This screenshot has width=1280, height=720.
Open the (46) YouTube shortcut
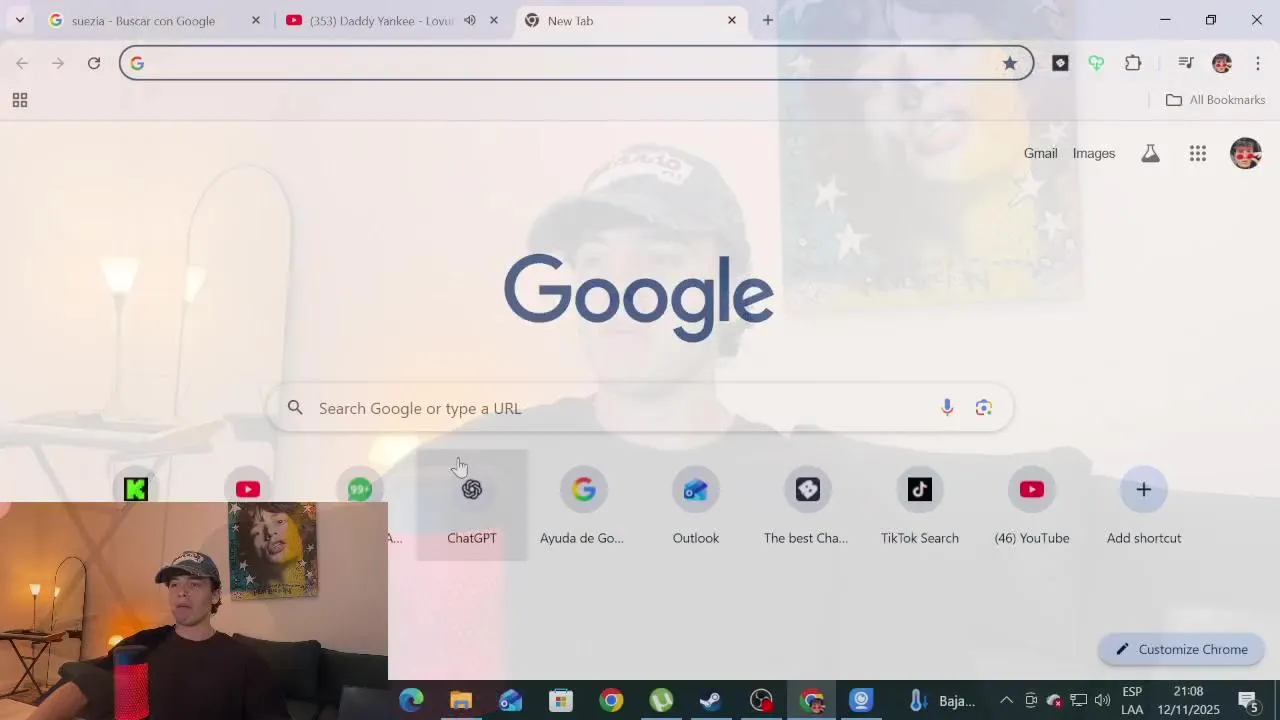coord(1032,505)
